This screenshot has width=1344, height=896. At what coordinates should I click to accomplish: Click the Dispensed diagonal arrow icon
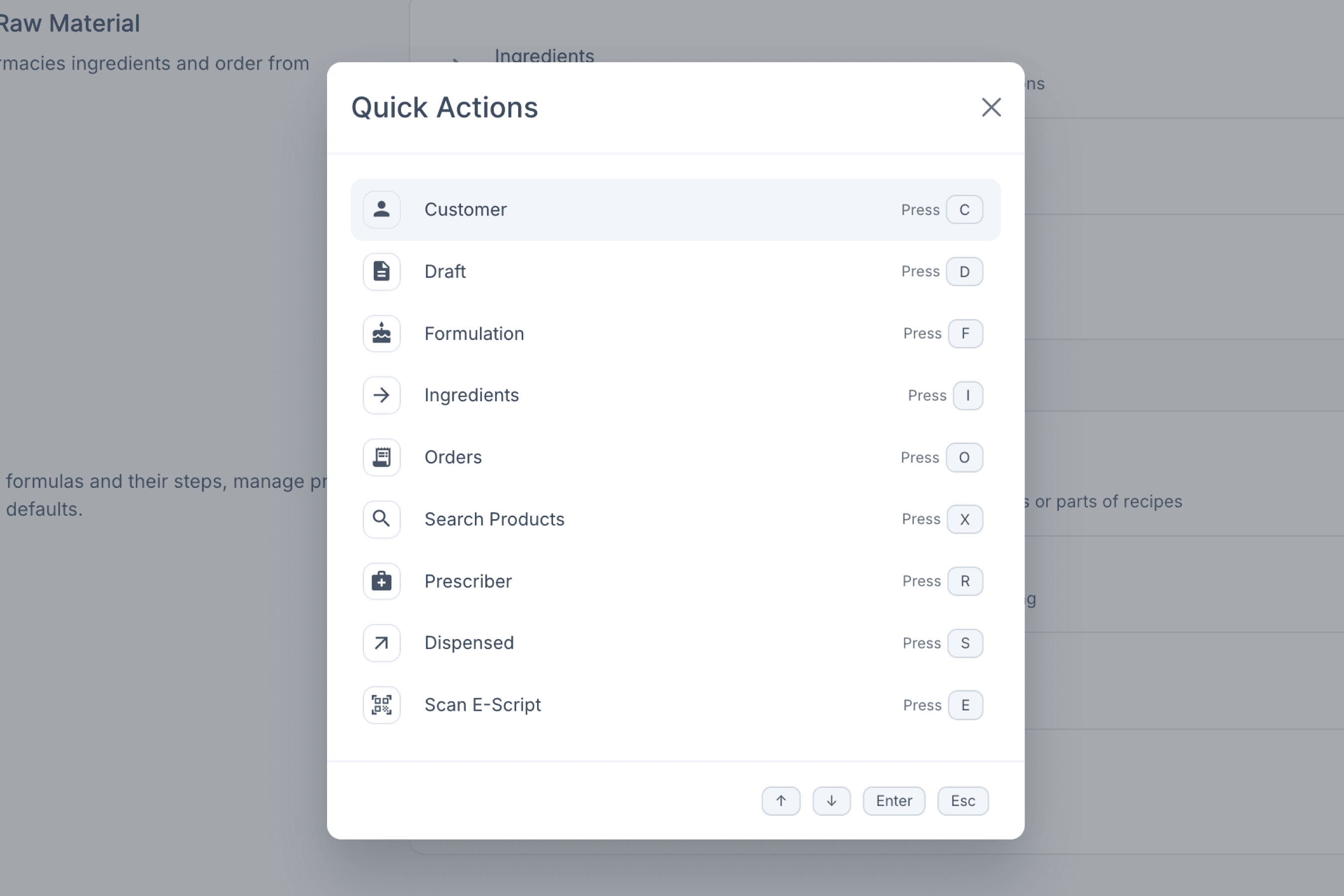coord(382,643)
